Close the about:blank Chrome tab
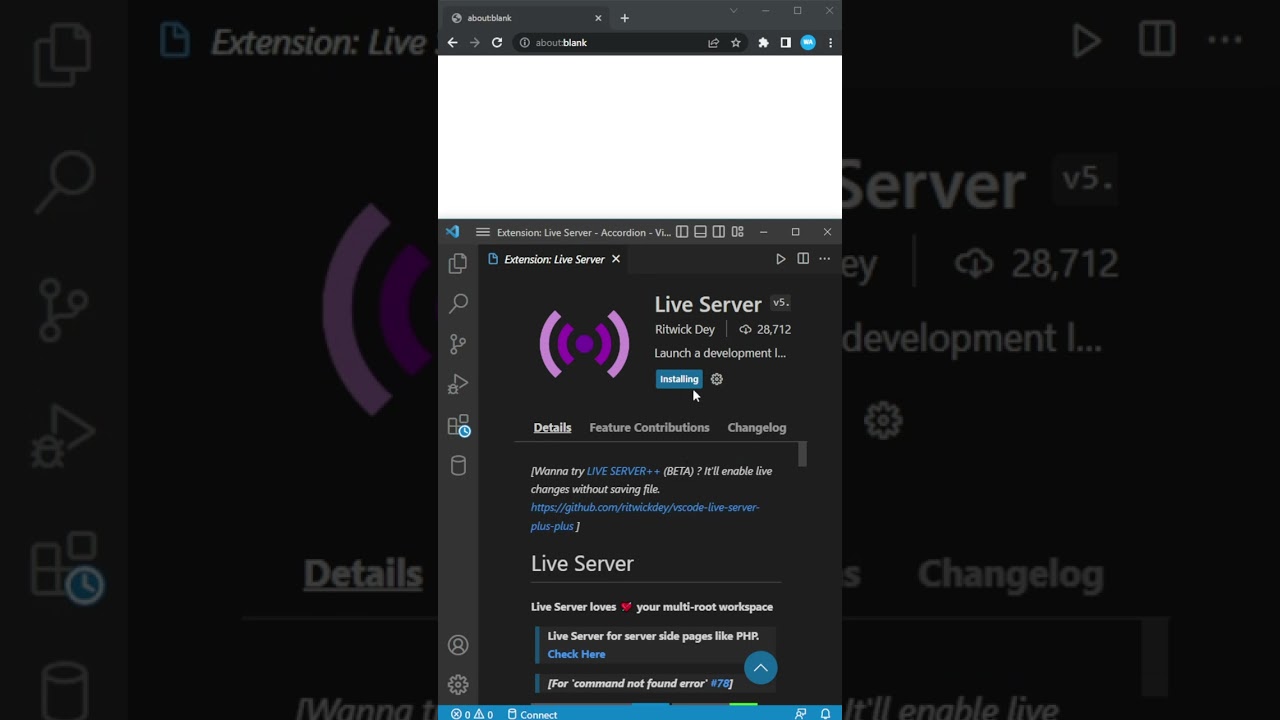 [x=598, y=18]
